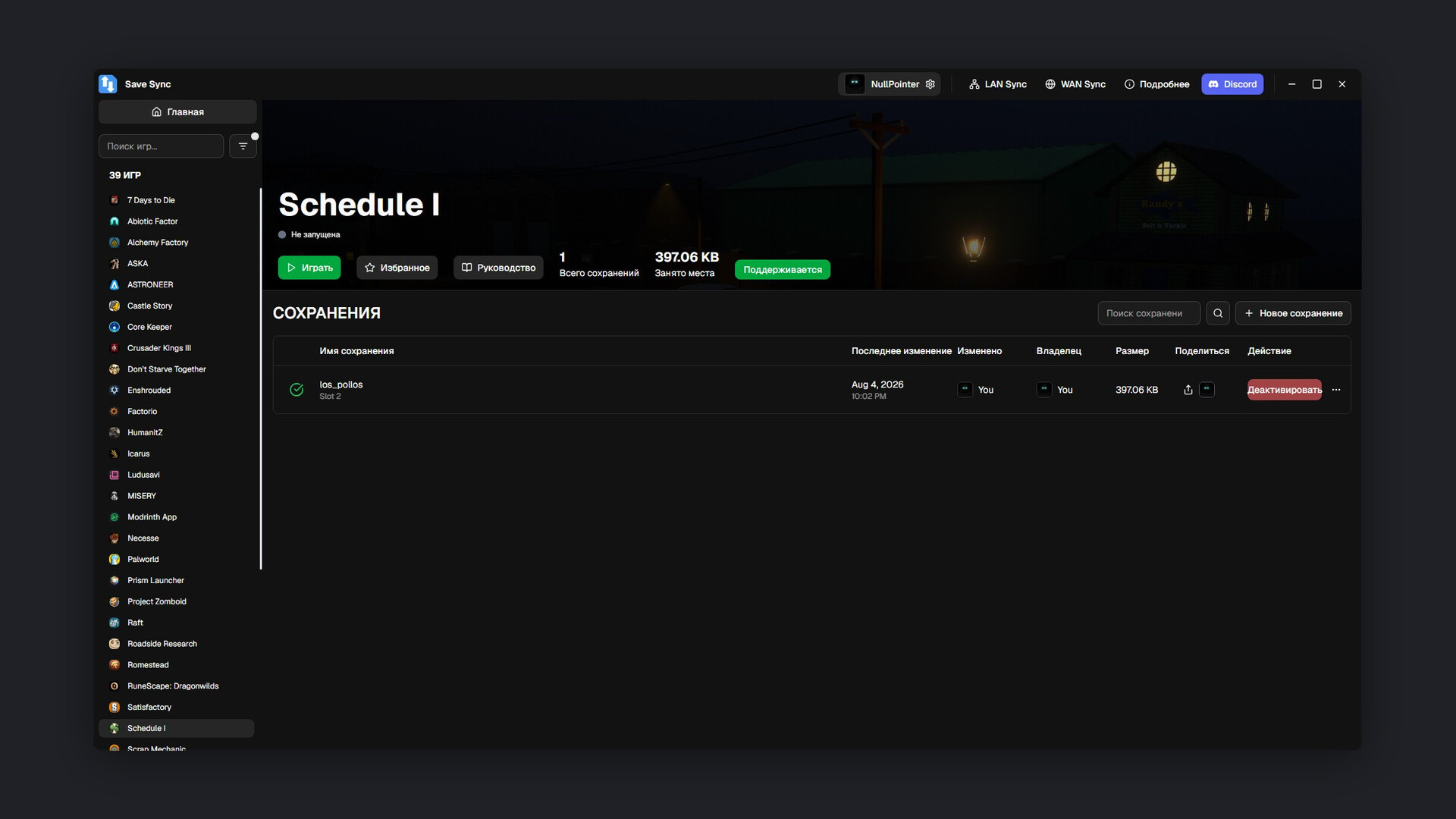Click Новое сохранение button
Viewport: 1456px width, 819px height.
click(1293, 313)
